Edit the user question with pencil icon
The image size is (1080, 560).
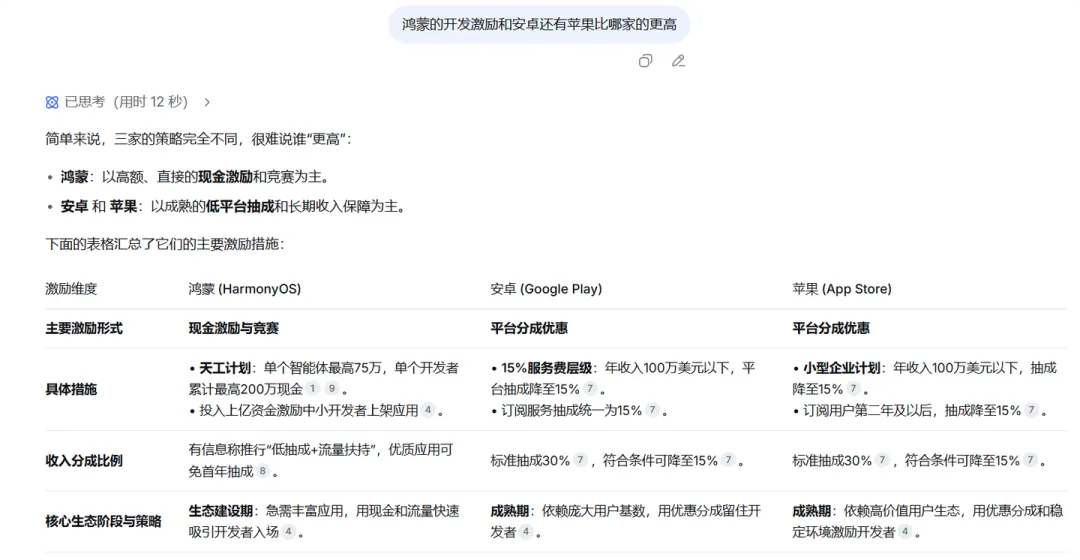click(678, 61)
